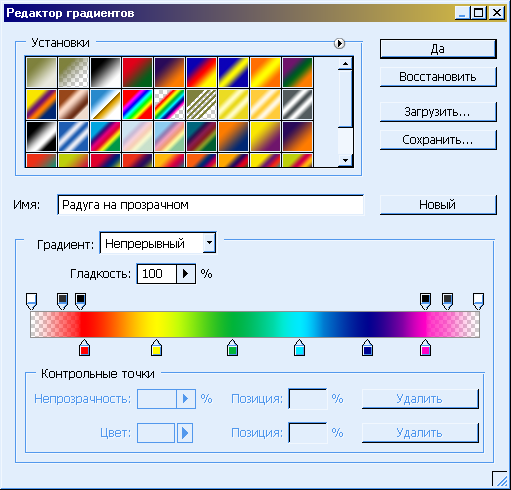Screen dimensions: 511x490
Task: Choose the blue striped preset in third row
Action: [x=73, y=136]
